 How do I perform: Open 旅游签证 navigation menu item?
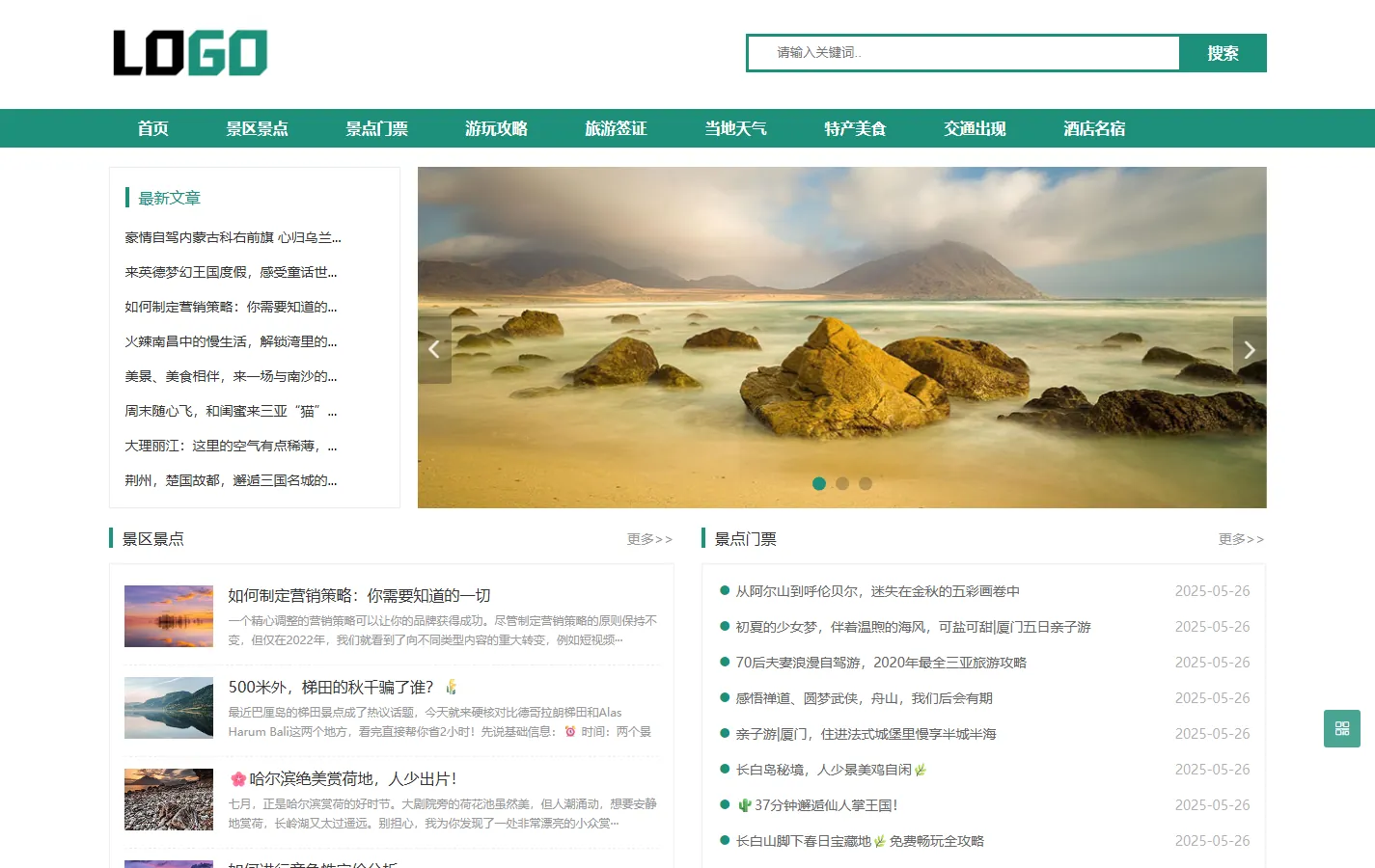pos(616,128)
